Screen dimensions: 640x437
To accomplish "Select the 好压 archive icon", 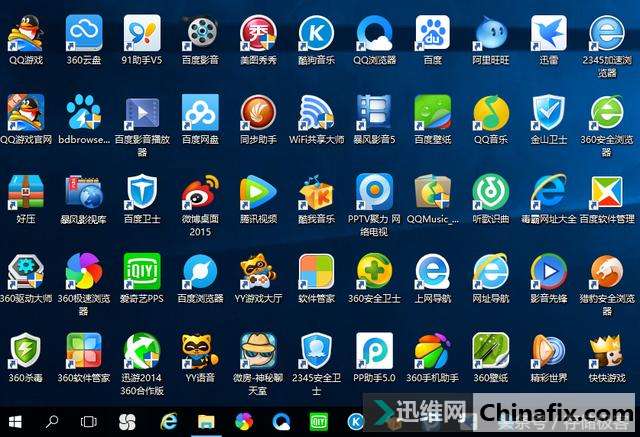I will pos(26,192).
